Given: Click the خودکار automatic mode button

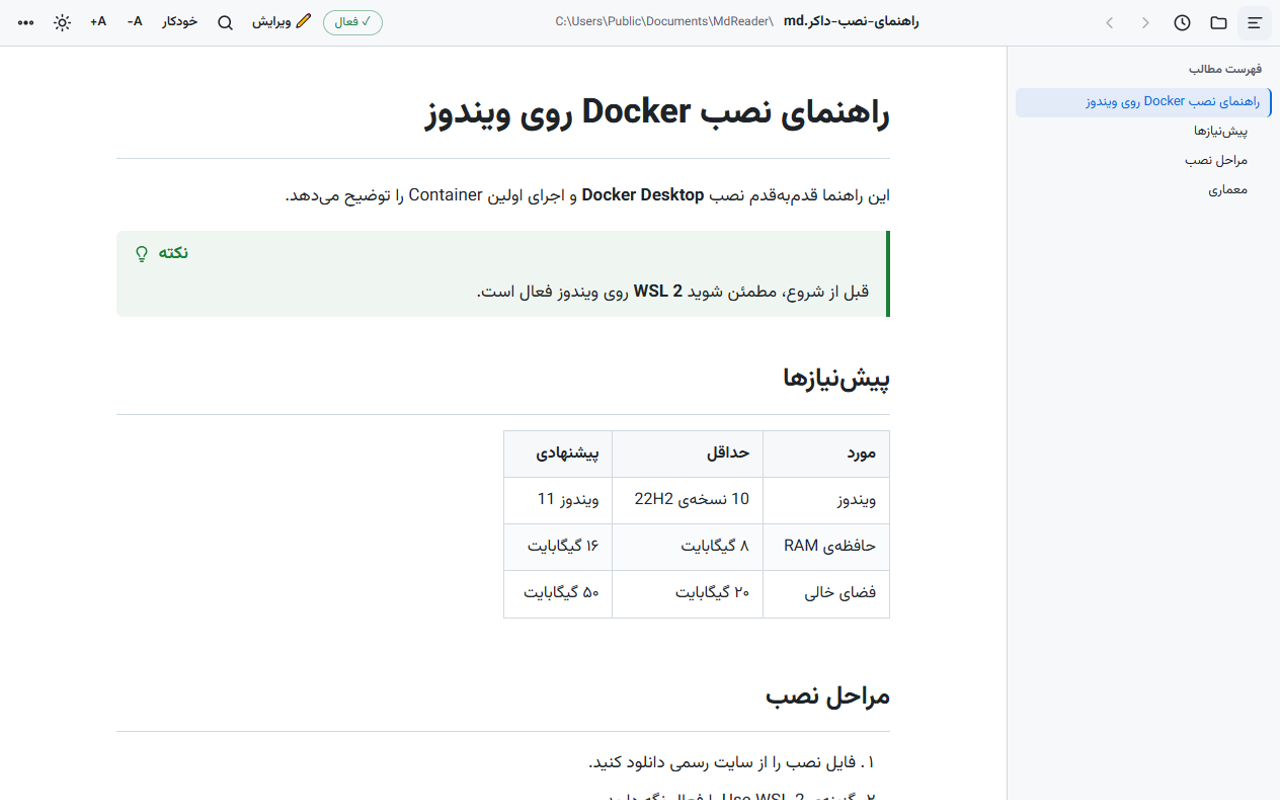Looking at the screenshot, I should click(x=180, y=22).
